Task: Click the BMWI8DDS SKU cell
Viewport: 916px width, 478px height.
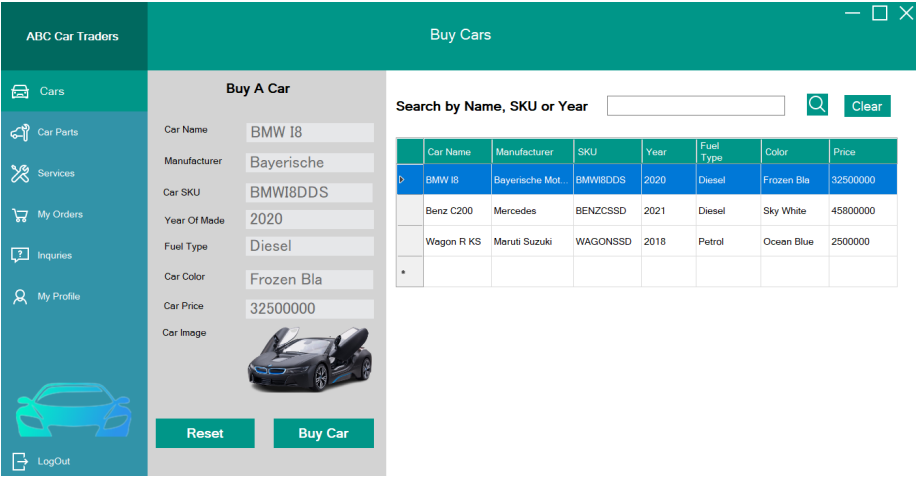Action: (x=608, y=179)
